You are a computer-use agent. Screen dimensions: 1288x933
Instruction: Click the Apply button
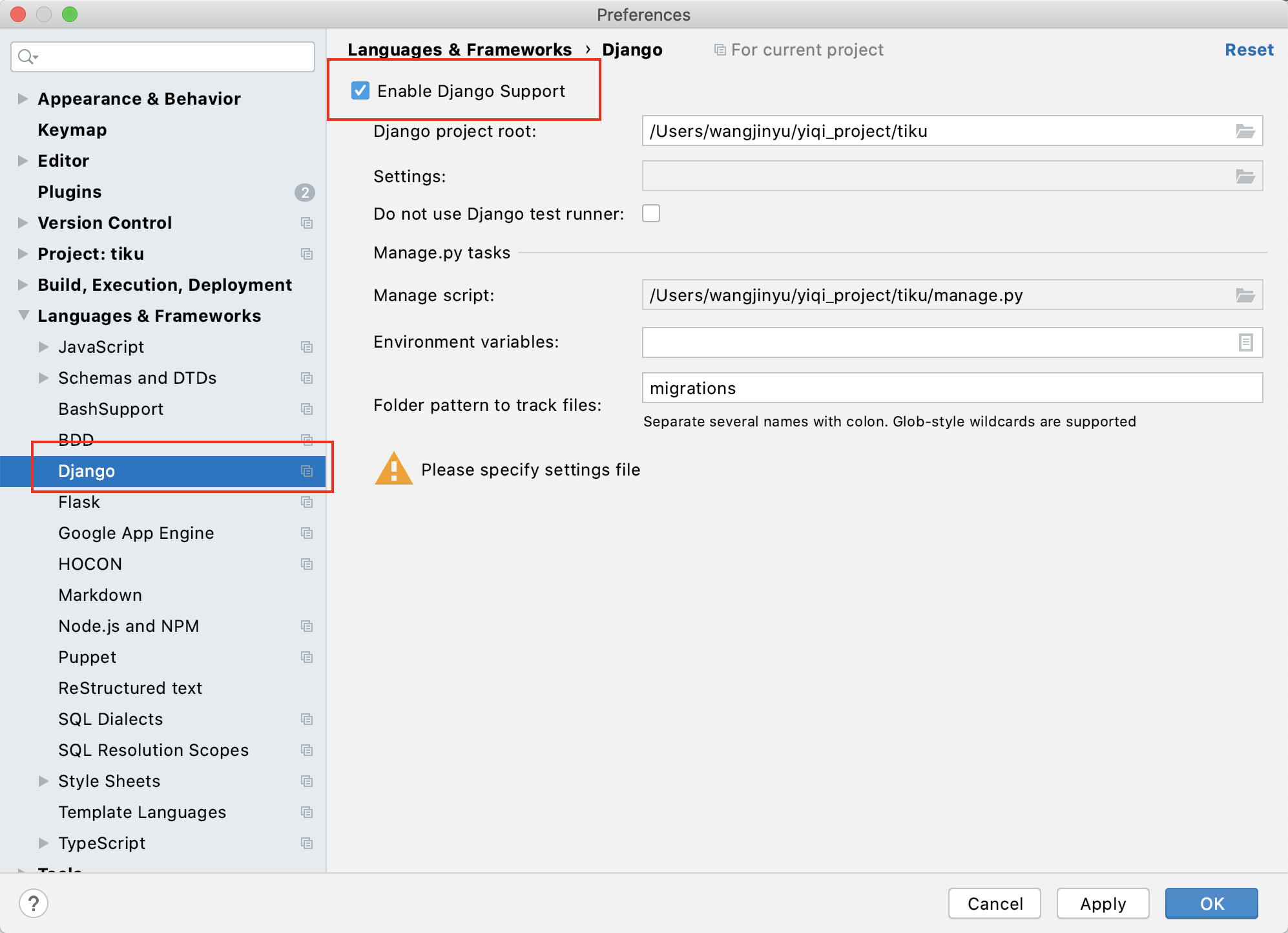(1103, 903)
